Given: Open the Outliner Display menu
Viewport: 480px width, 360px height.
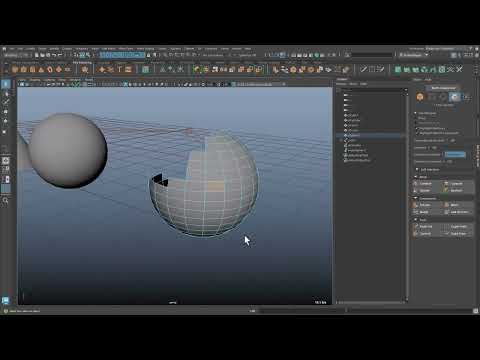Looking at the screenshot, I should pyautogui.click(x=341, y=84).
